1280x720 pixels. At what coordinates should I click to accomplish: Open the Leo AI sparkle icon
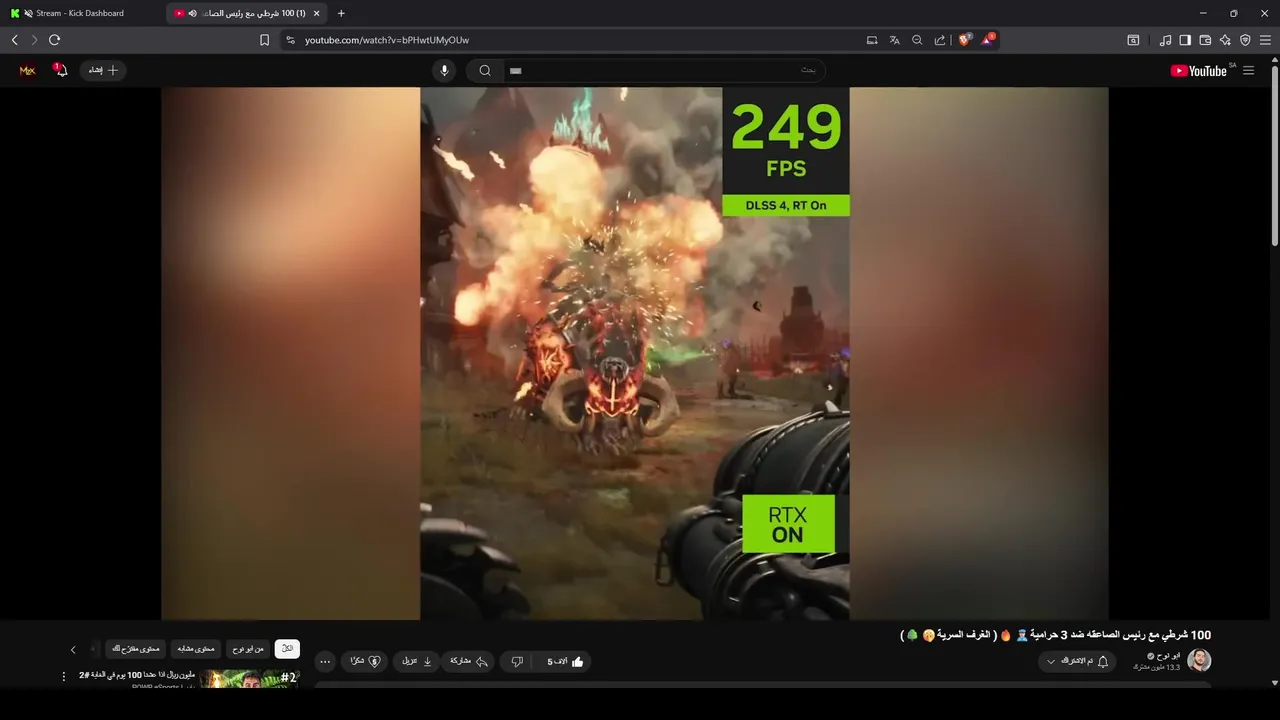(1225, 40)
